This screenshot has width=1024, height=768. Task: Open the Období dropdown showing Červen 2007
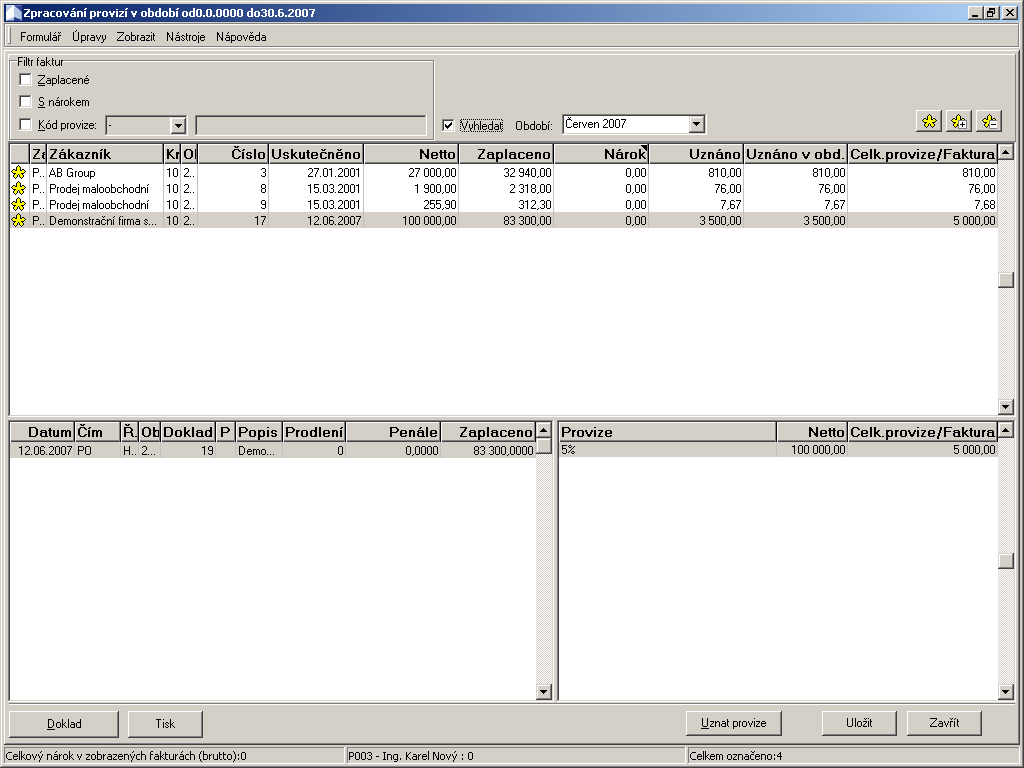[696, 124]
